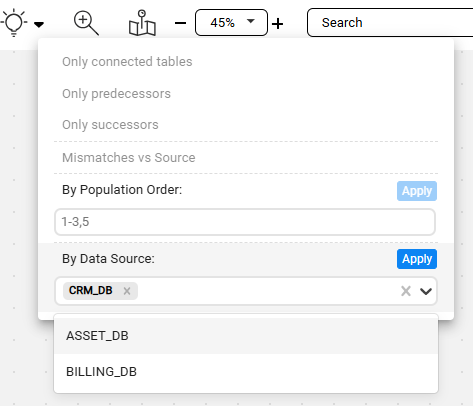
Task: Click the map navigation icon
Action: coord(142,23)
